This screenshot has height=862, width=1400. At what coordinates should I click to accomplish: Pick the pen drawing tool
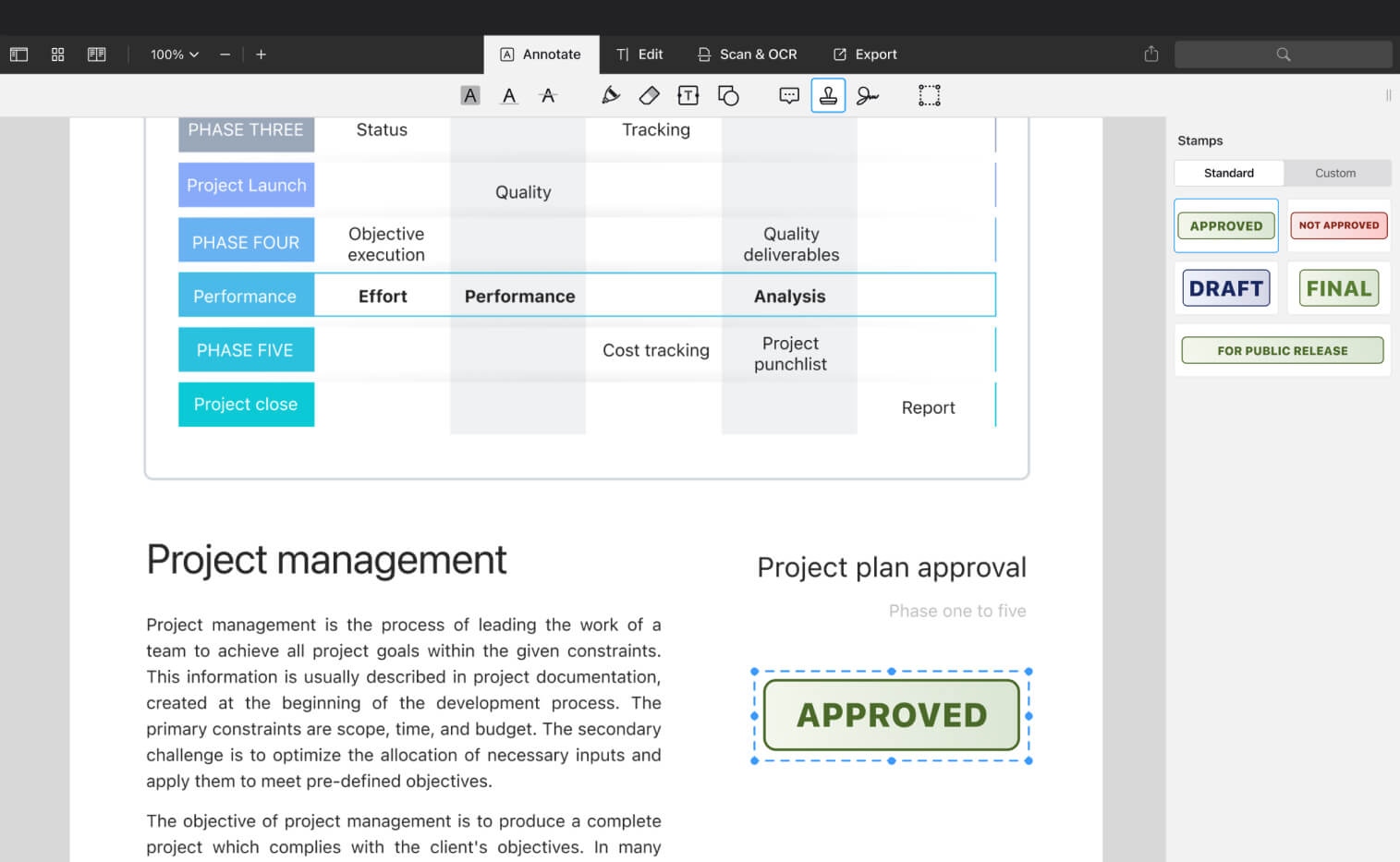(x=610, y=95)
